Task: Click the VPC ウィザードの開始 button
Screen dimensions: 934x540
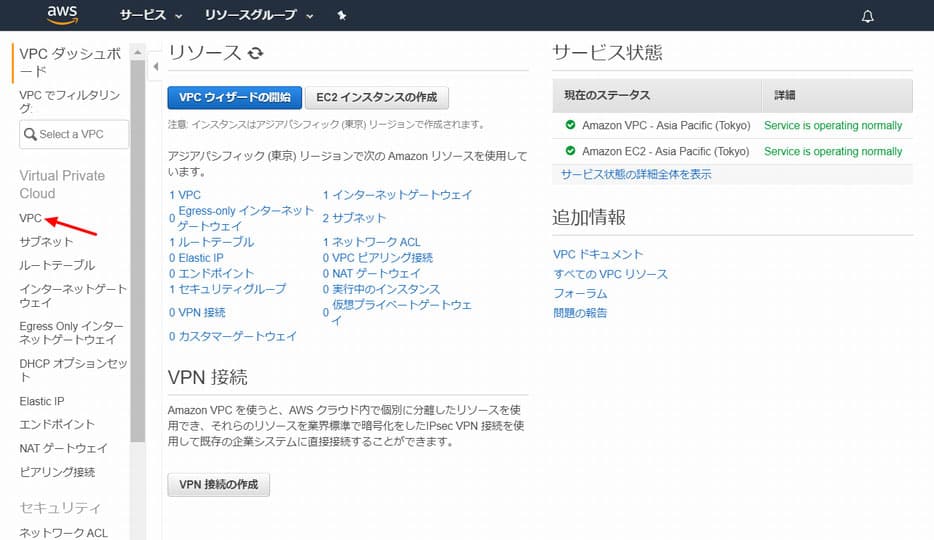Action: click(x=235, y=97)
